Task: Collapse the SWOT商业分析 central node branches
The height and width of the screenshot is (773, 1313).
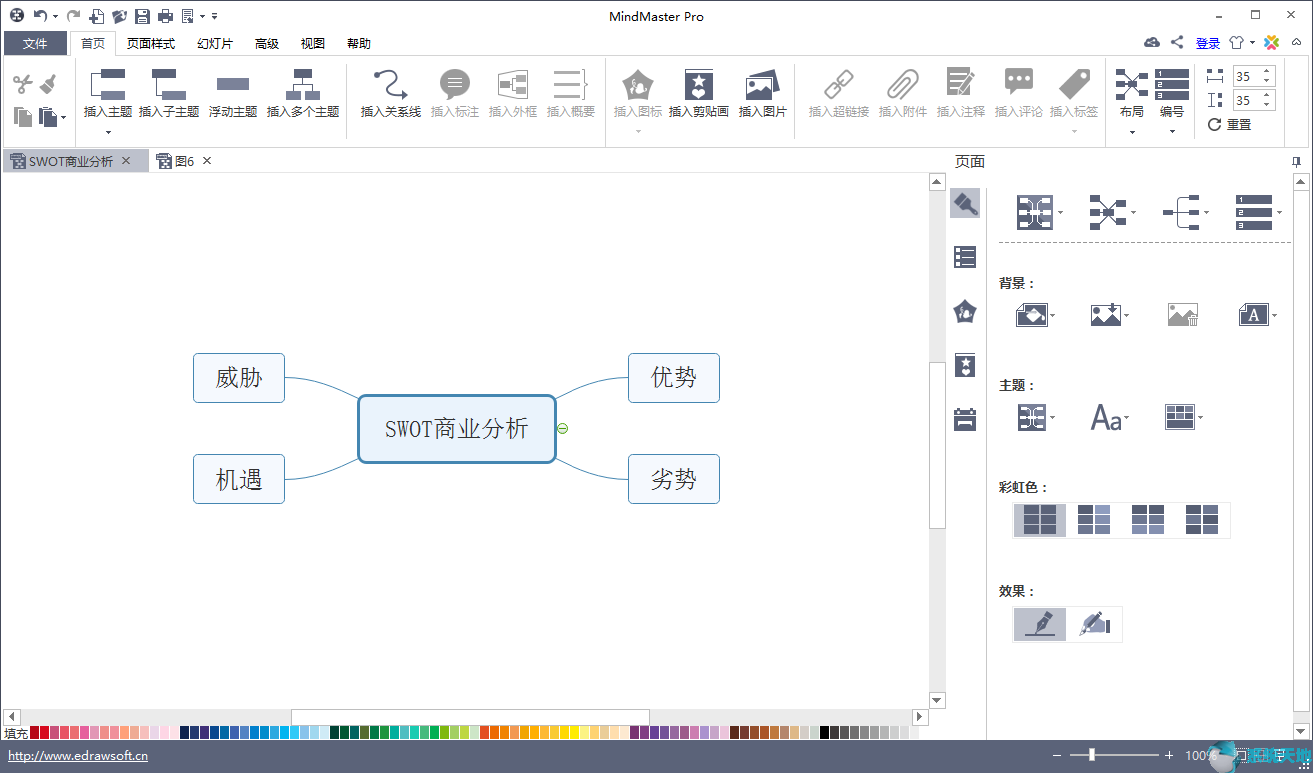Action: (x=563, y=428)
